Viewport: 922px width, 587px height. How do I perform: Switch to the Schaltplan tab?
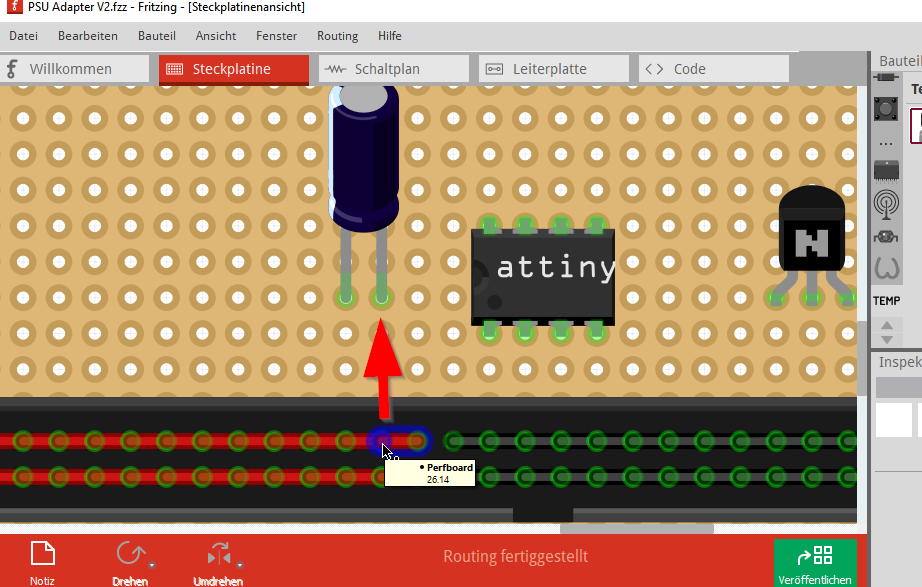[394, 69]
